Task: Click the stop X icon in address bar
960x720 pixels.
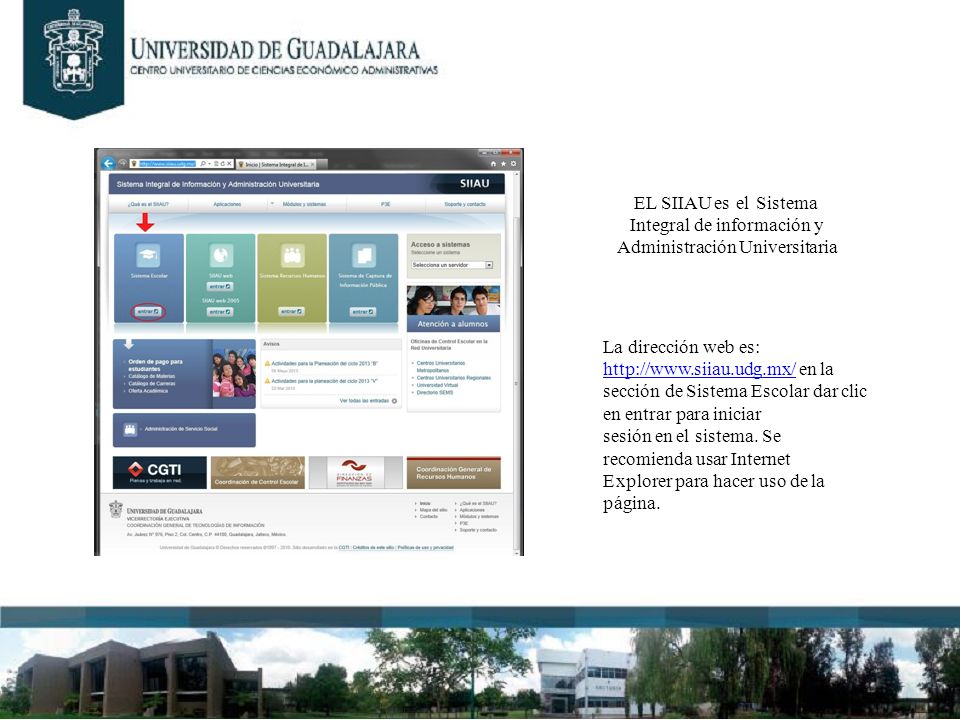Action: 230,164
